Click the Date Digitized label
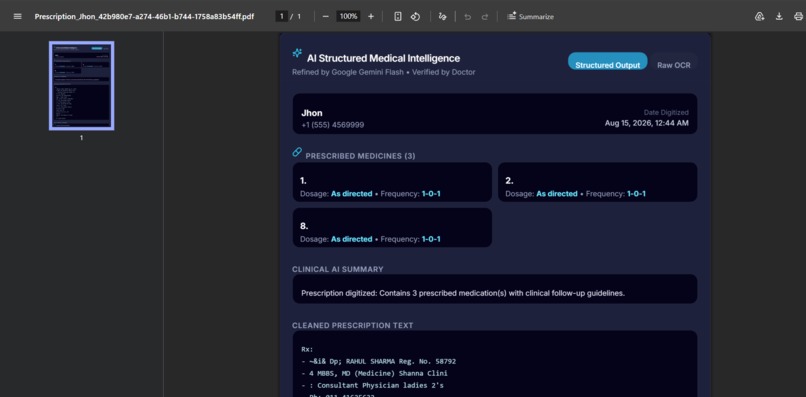Viewport: 806px width, 397px height. point(666,112)
